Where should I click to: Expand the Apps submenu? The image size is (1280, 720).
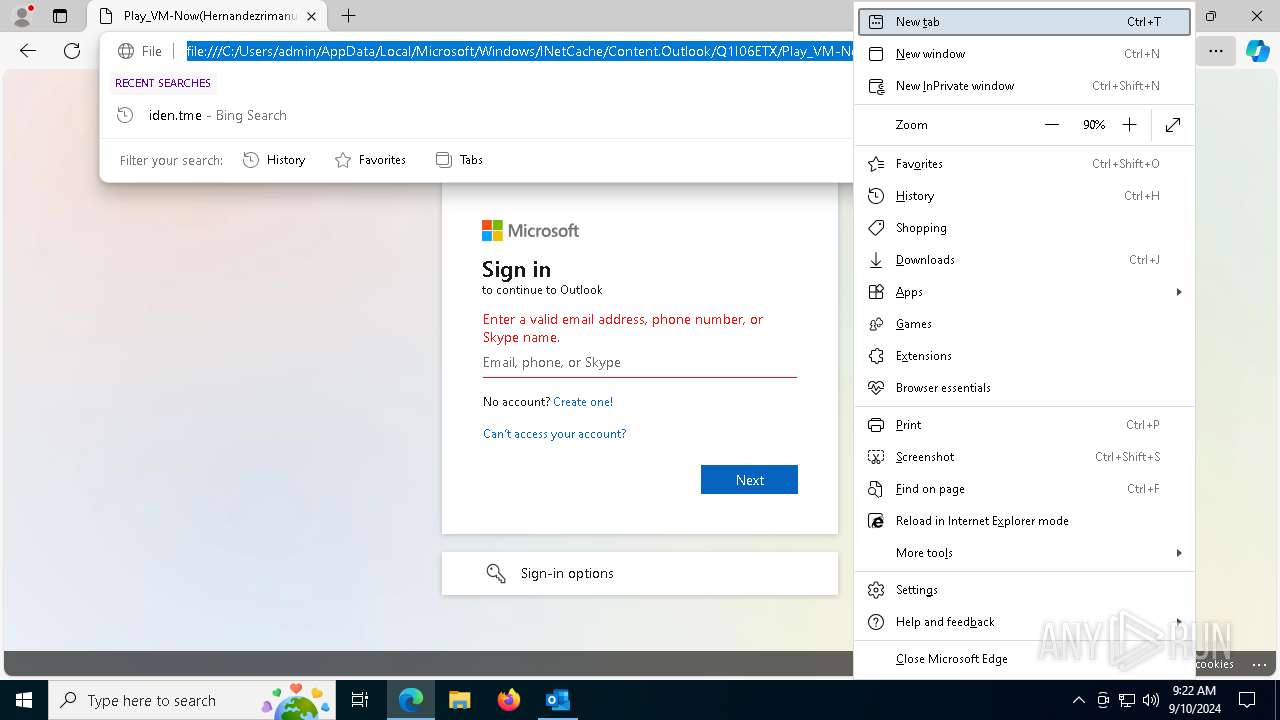point(1025,292)
